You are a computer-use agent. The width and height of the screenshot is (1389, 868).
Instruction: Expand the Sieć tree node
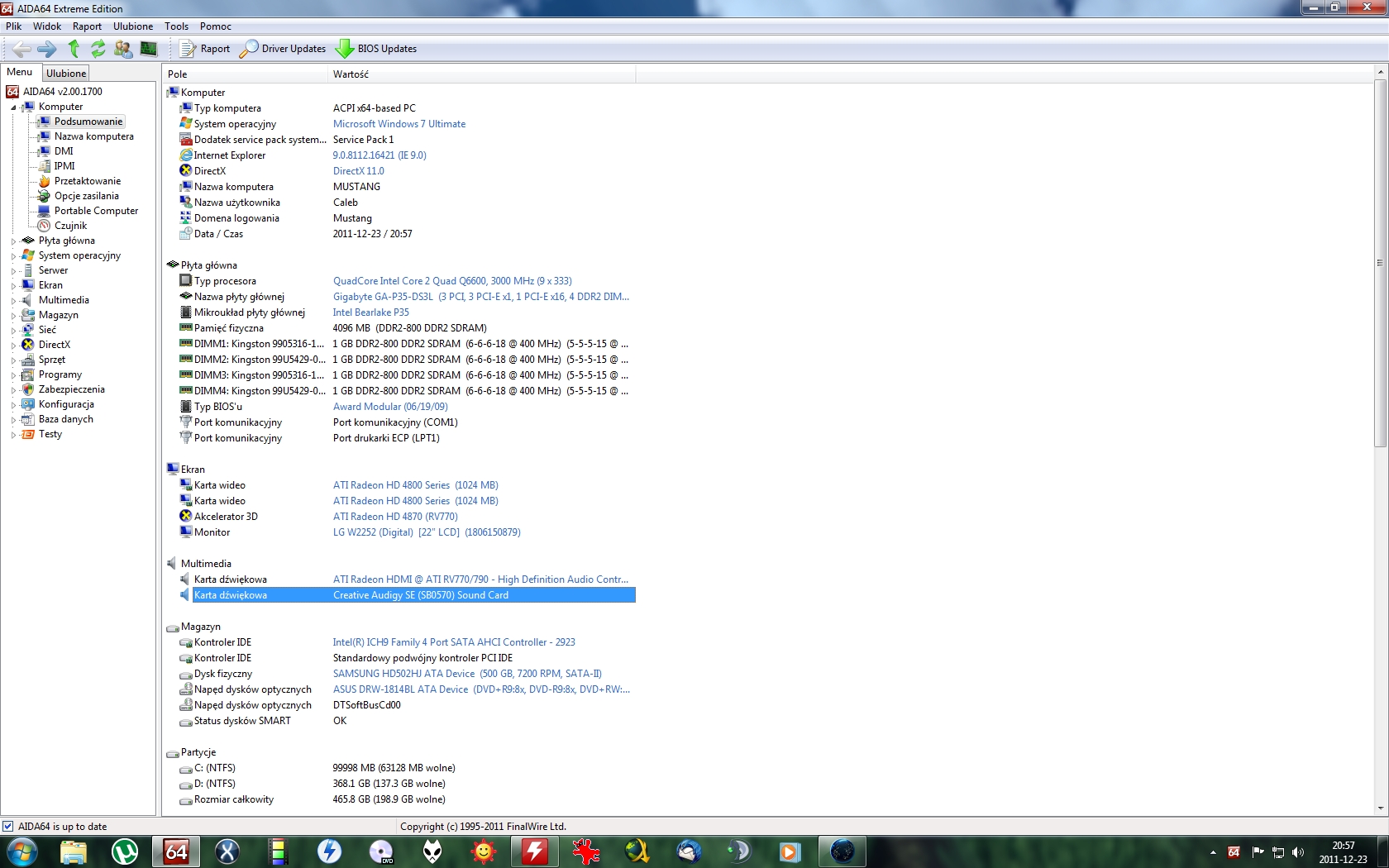[13, 331]
